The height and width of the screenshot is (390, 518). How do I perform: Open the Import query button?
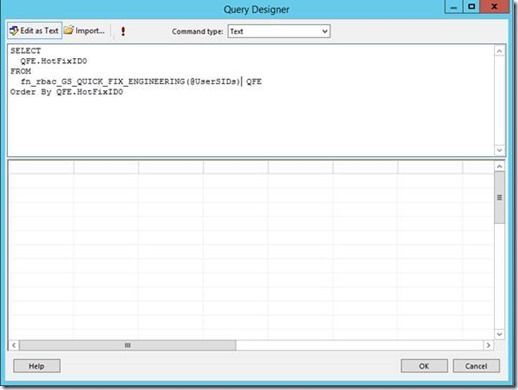pos(85,31)
